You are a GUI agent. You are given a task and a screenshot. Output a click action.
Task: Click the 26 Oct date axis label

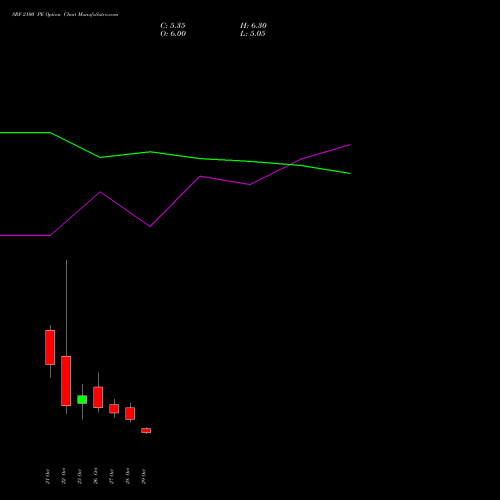click(96, 476)
